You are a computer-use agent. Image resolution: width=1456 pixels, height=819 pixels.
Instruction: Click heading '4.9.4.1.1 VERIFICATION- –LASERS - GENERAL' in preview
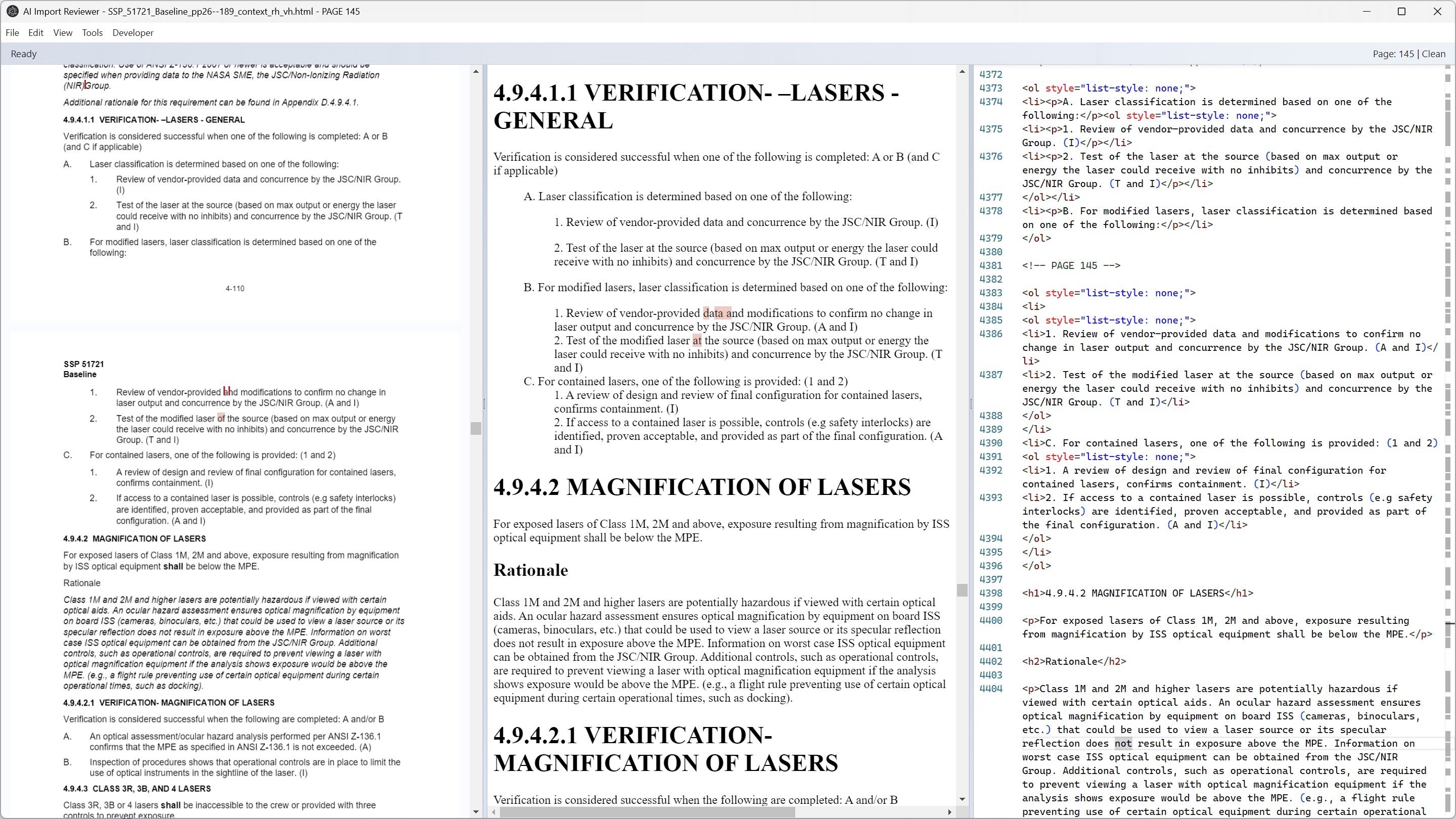click(x=696, y=106)
